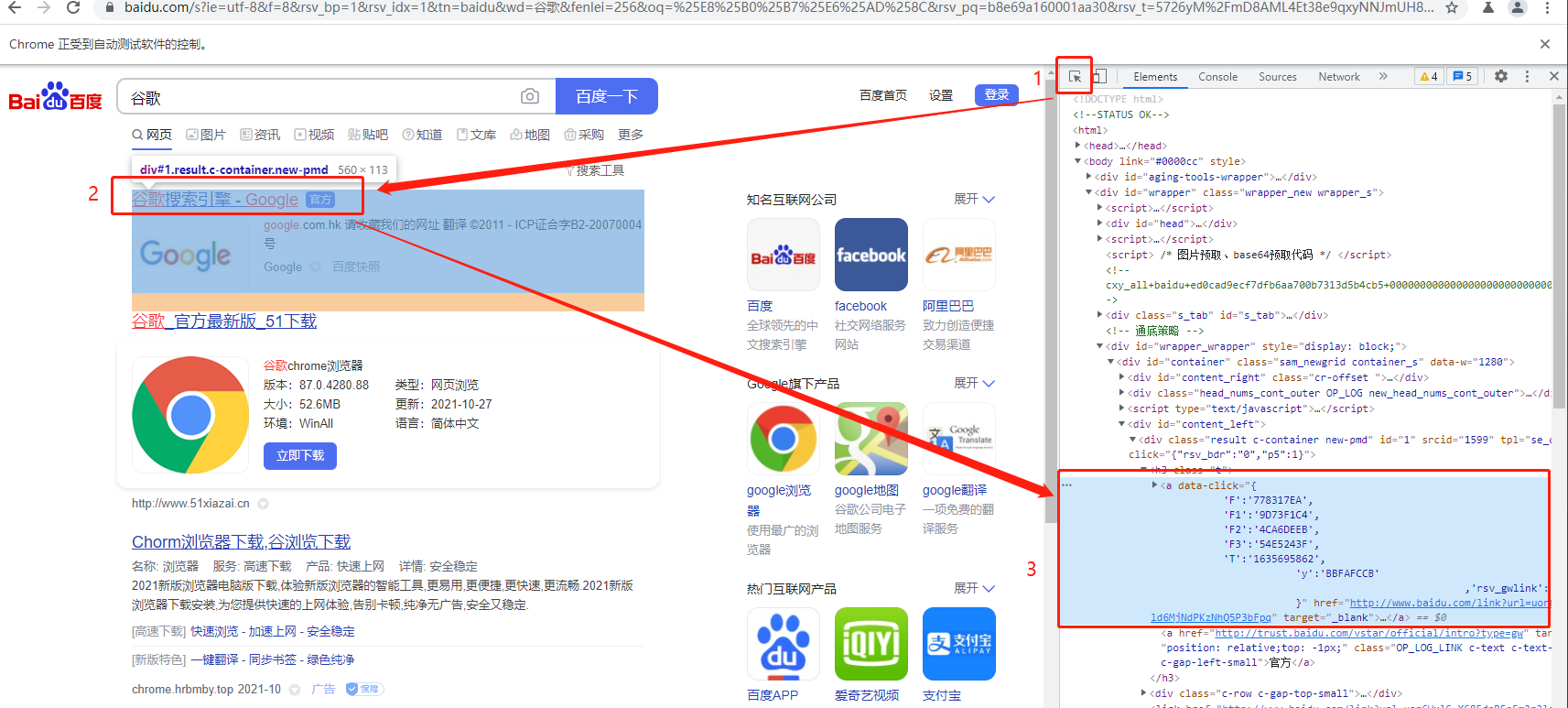
Task: Click the camera image search icon
Action: pos(529,96)
